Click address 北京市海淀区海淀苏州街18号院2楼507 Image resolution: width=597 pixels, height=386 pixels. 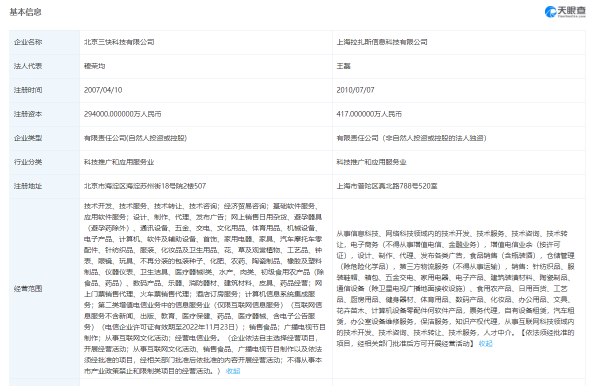pos(145,186)
